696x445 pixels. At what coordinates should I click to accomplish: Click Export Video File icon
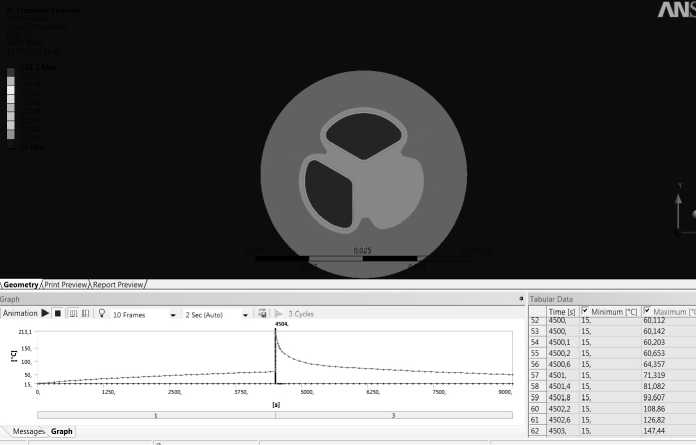(262, 314)
